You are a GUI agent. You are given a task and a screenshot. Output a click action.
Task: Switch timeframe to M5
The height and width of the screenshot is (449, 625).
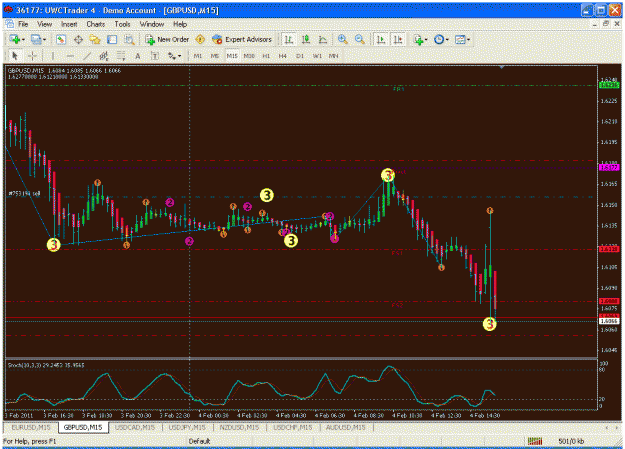point(215,56)
